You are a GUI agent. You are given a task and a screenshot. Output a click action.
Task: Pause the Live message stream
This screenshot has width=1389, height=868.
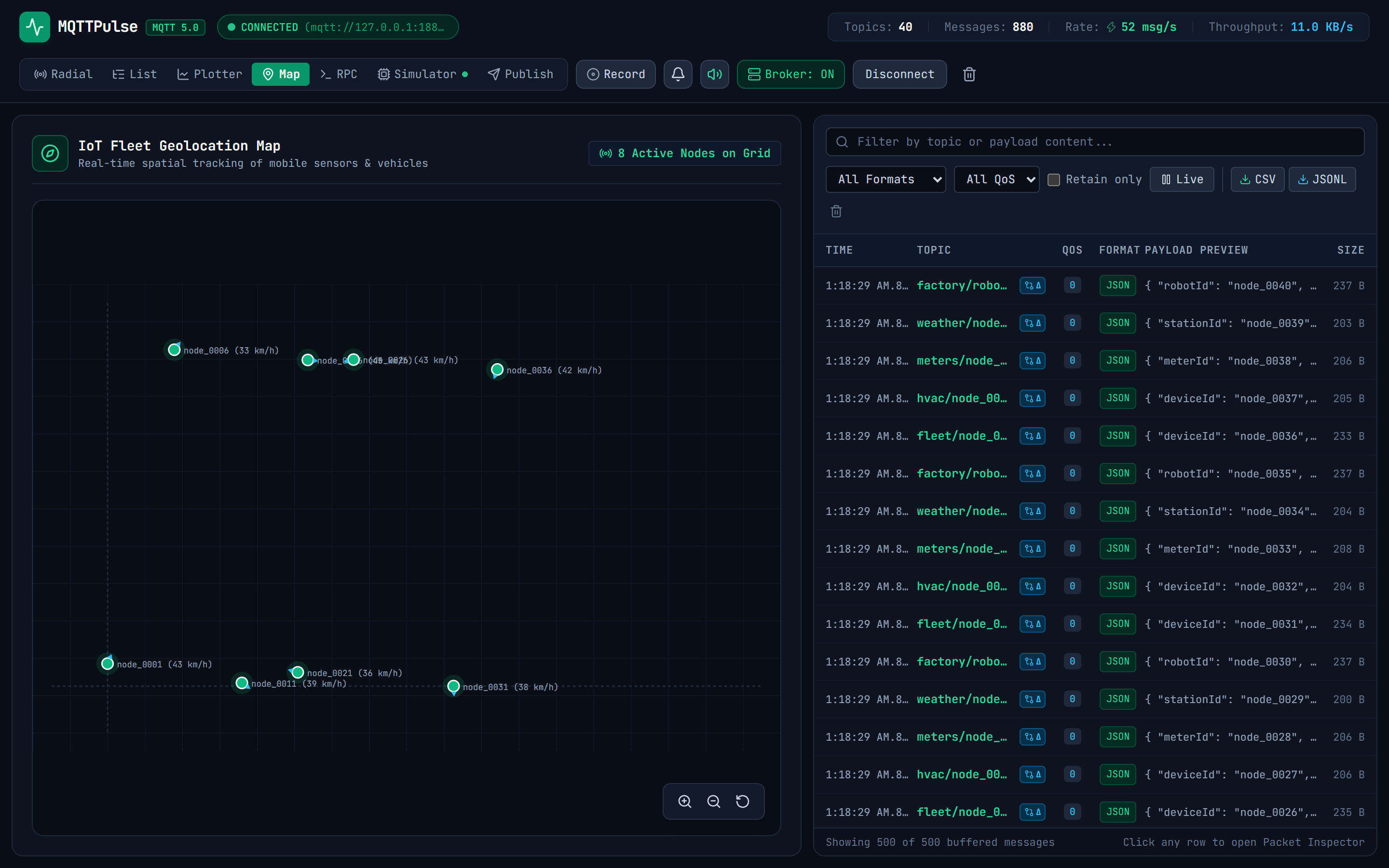coord(1182,180)
